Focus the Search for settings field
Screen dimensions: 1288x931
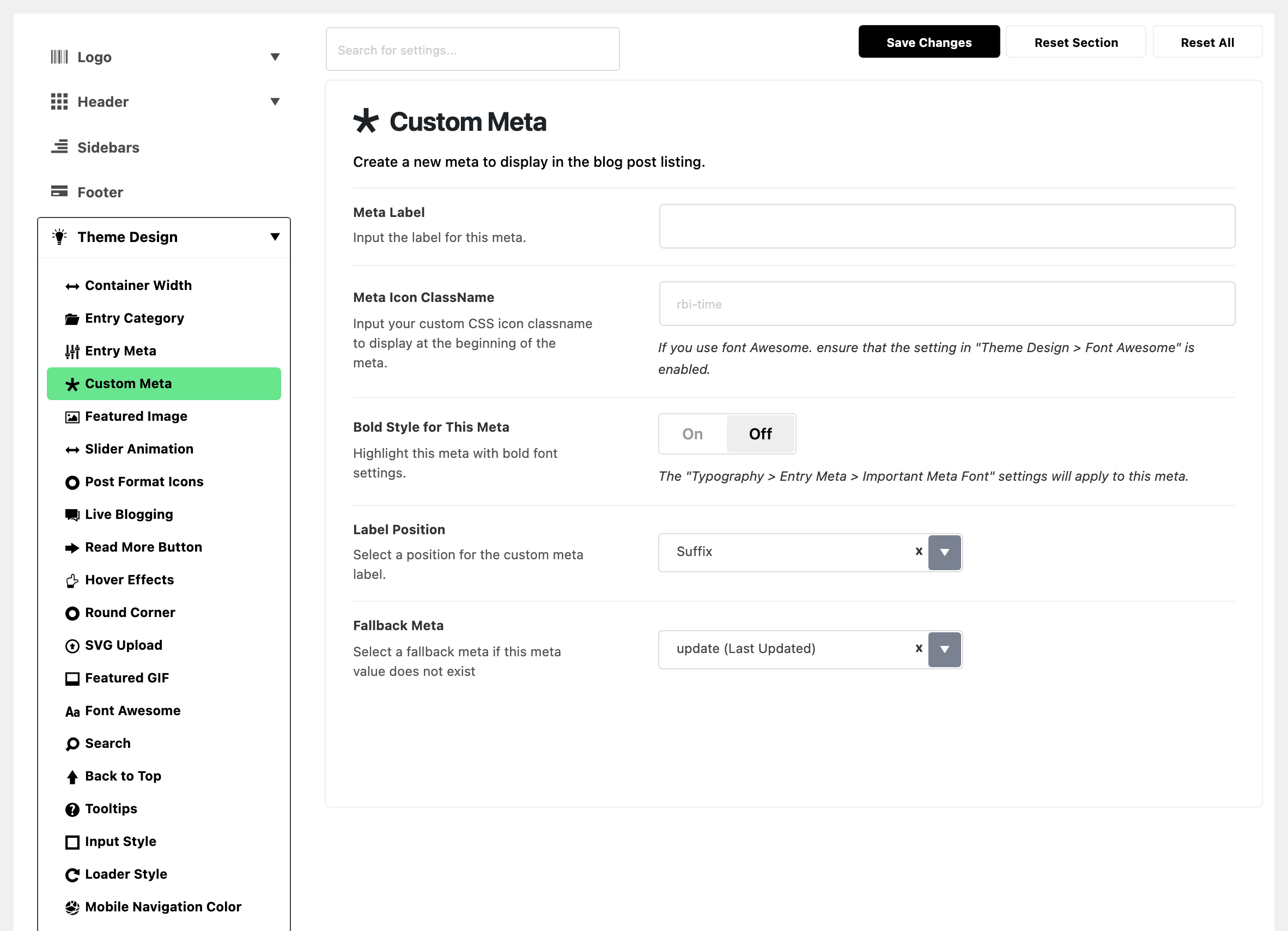472,50
